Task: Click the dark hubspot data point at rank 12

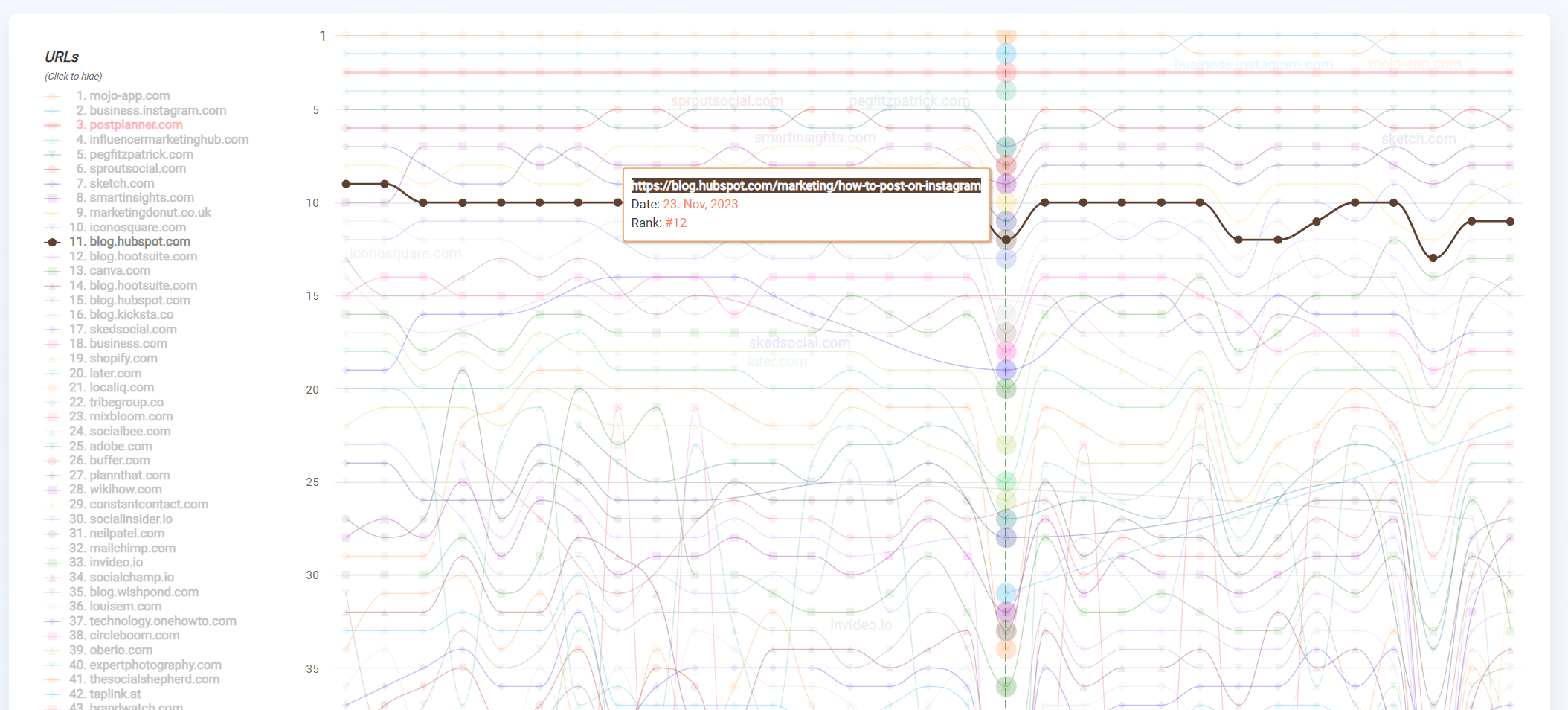Action: coord(1006,240)
